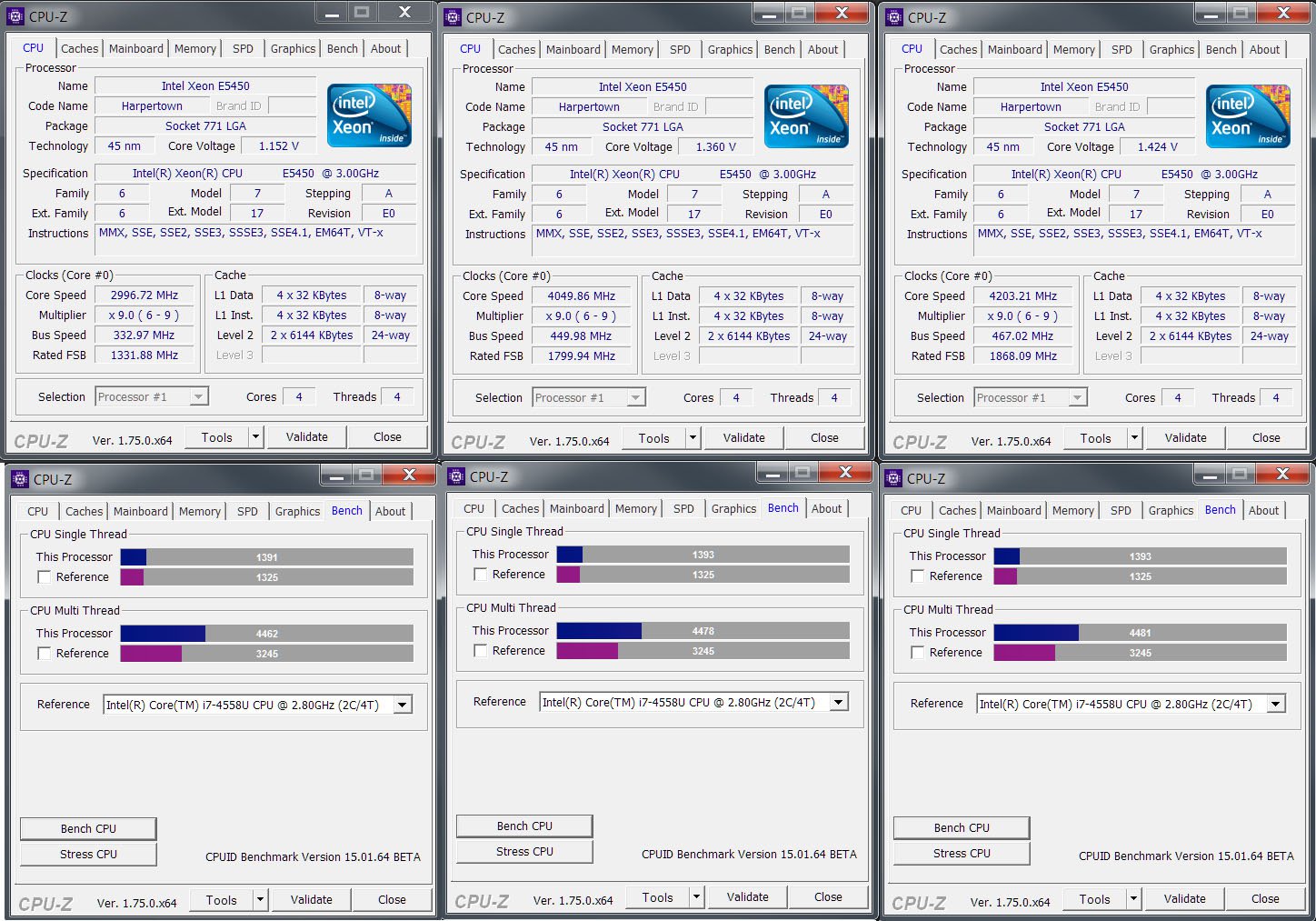Open Graphics tab in 4481 bench window

tap(1171, 511)
